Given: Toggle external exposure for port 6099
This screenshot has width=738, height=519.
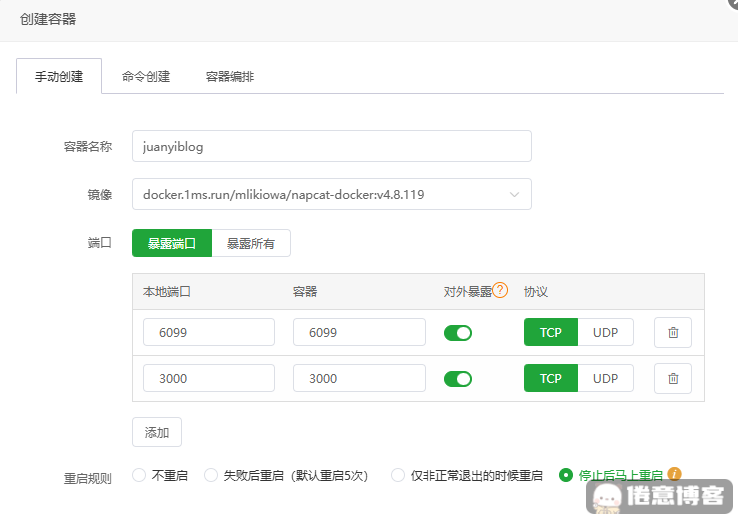Looking at the screenshot, I should [x=458, y=333].
